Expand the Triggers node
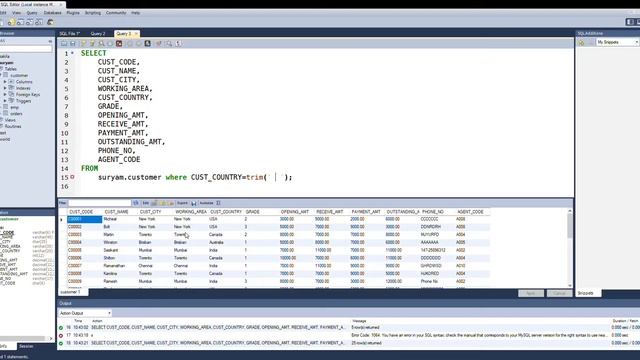 (5, 101)
